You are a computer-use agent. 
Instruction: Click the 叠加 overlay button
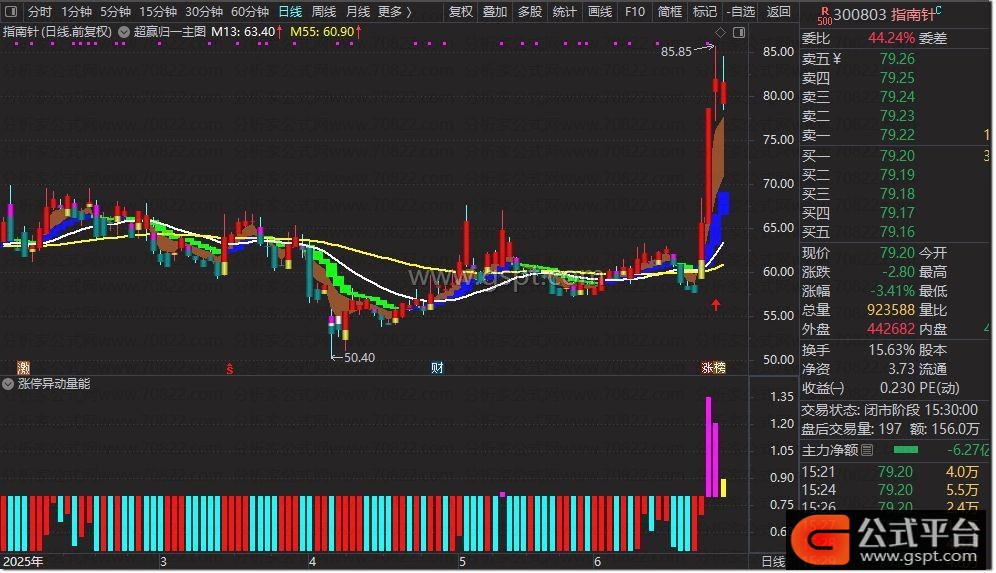pos(495,11)
